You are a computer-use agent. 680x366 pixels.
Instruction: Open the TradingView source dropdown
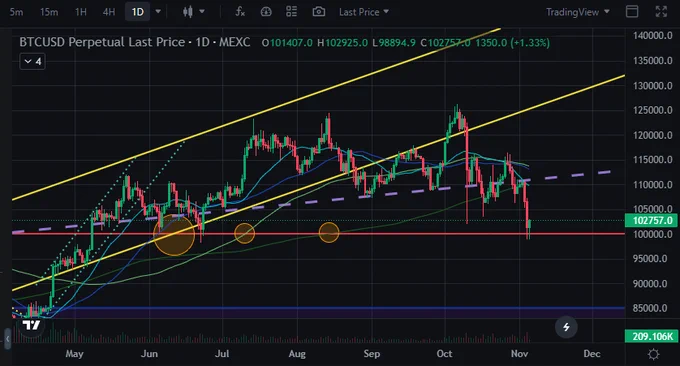click(578, 12)
